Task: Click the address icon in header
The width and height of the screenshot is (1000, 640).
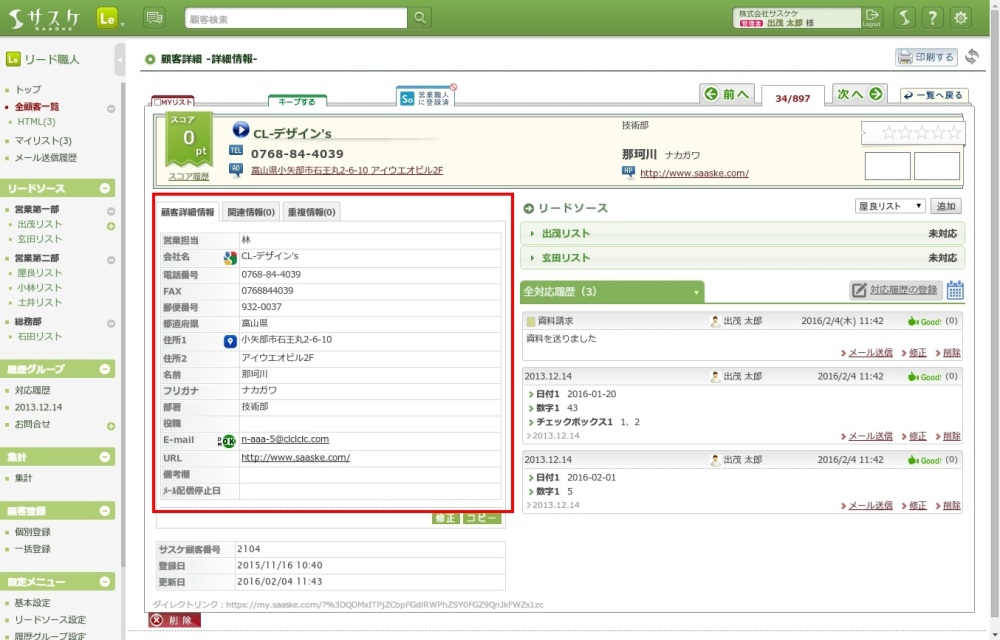Action: click(236, 170)
